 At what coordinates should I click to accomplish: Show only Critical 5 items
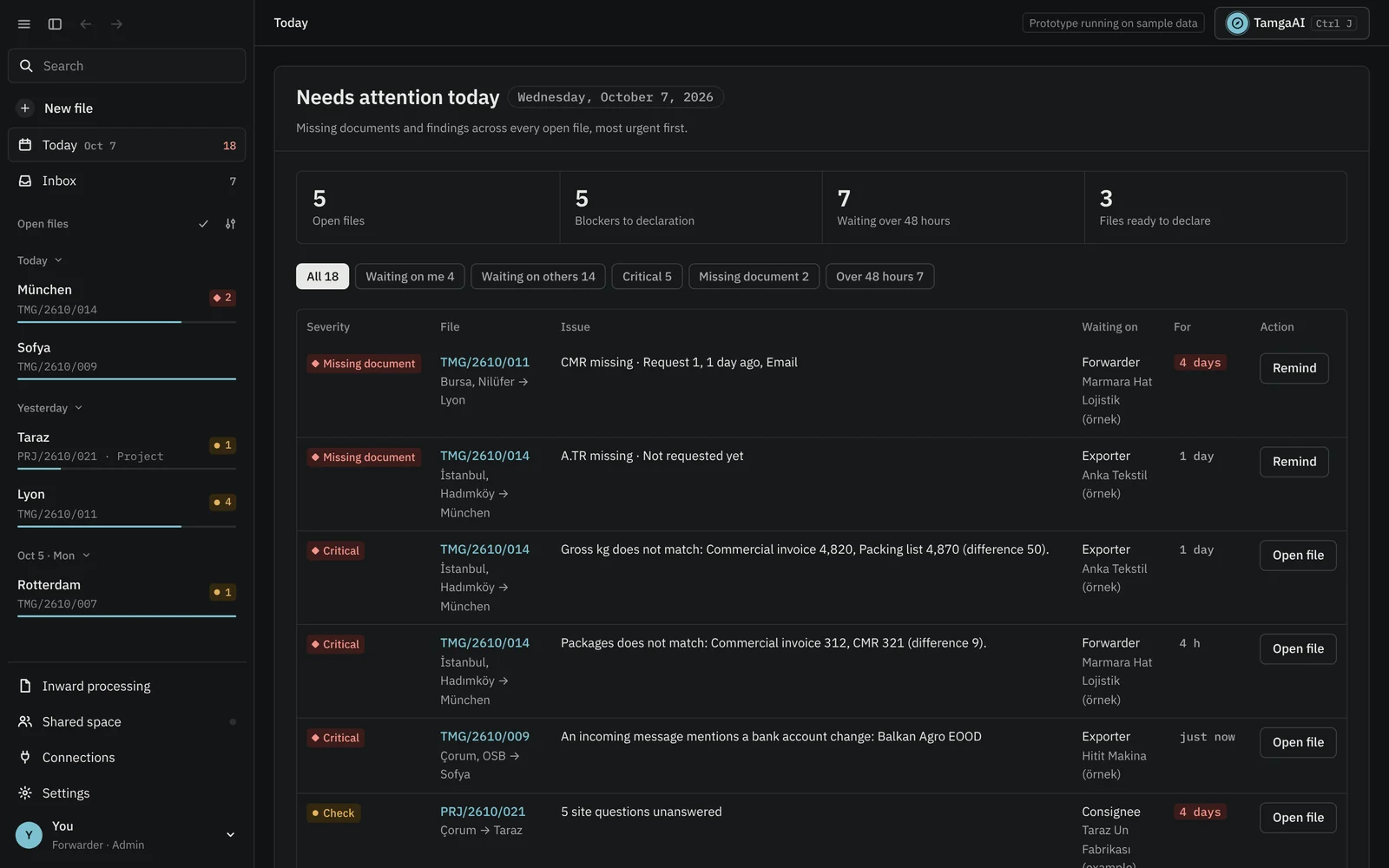pyautogui.click(x=647, y=276)
